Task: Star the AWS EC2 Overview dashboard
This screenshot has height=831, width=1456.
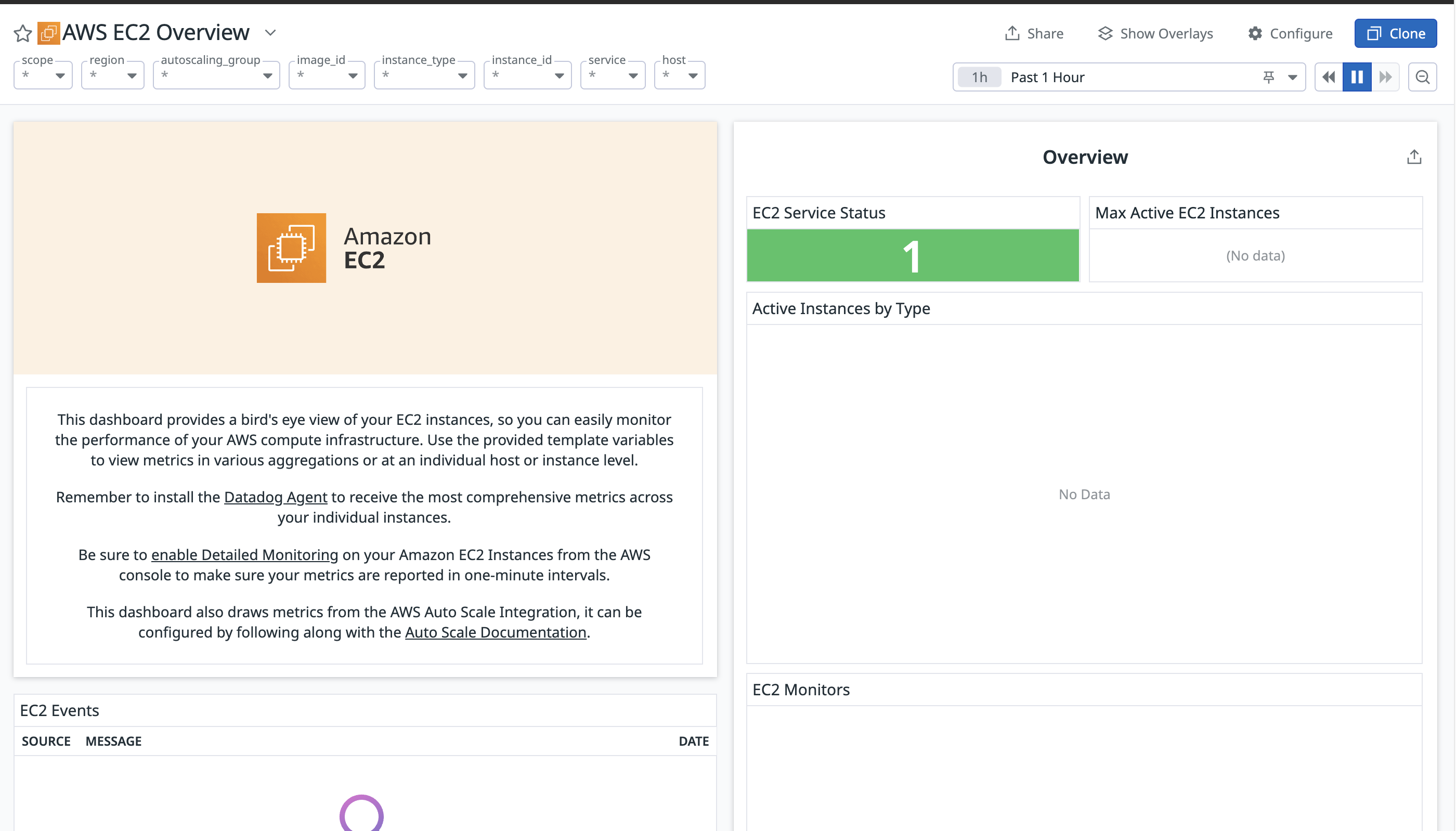Action: [x=22, y=33]
